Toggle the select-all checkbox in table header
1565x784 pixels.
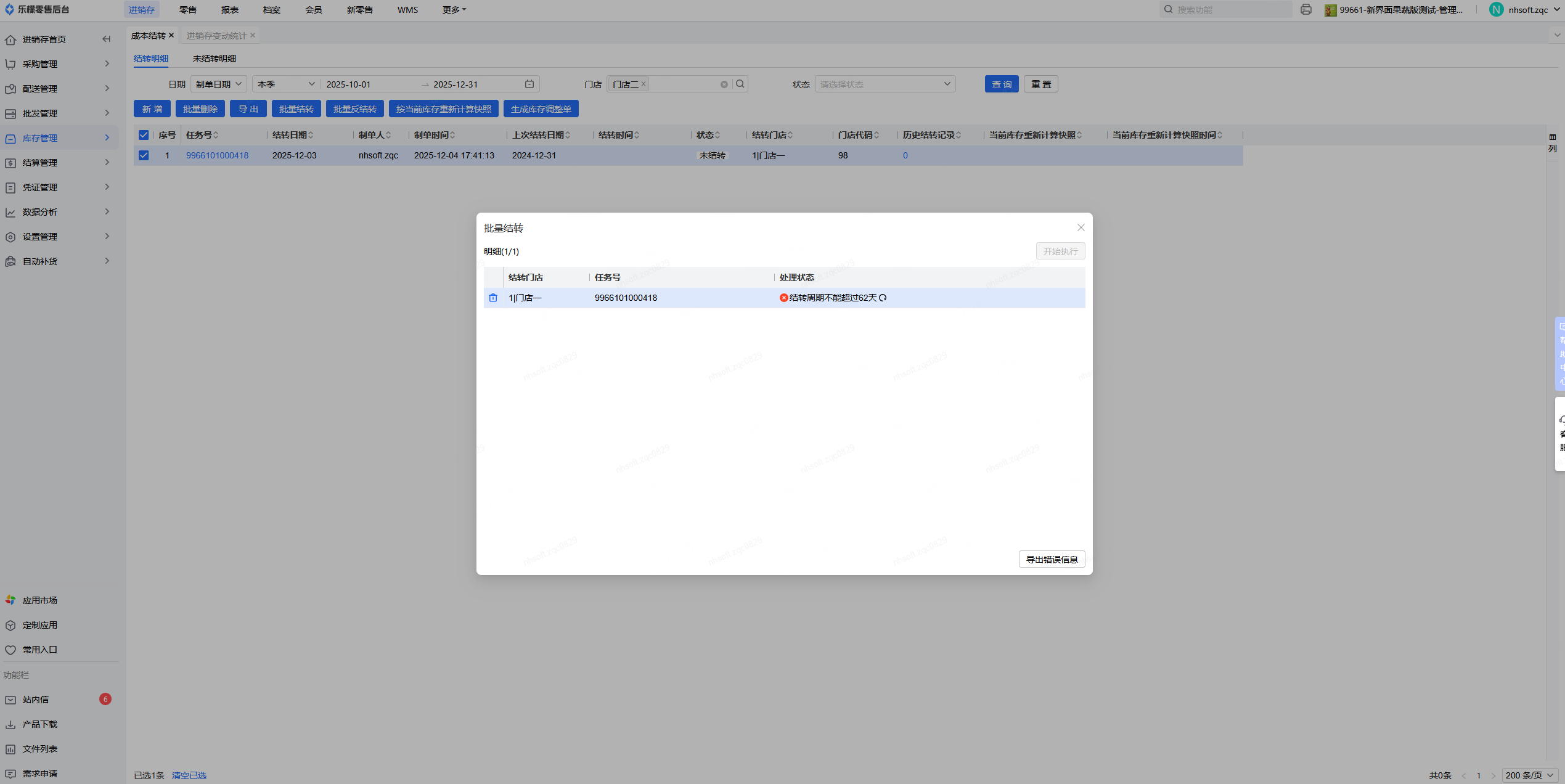pyautogui.click(x=144, y=135)
